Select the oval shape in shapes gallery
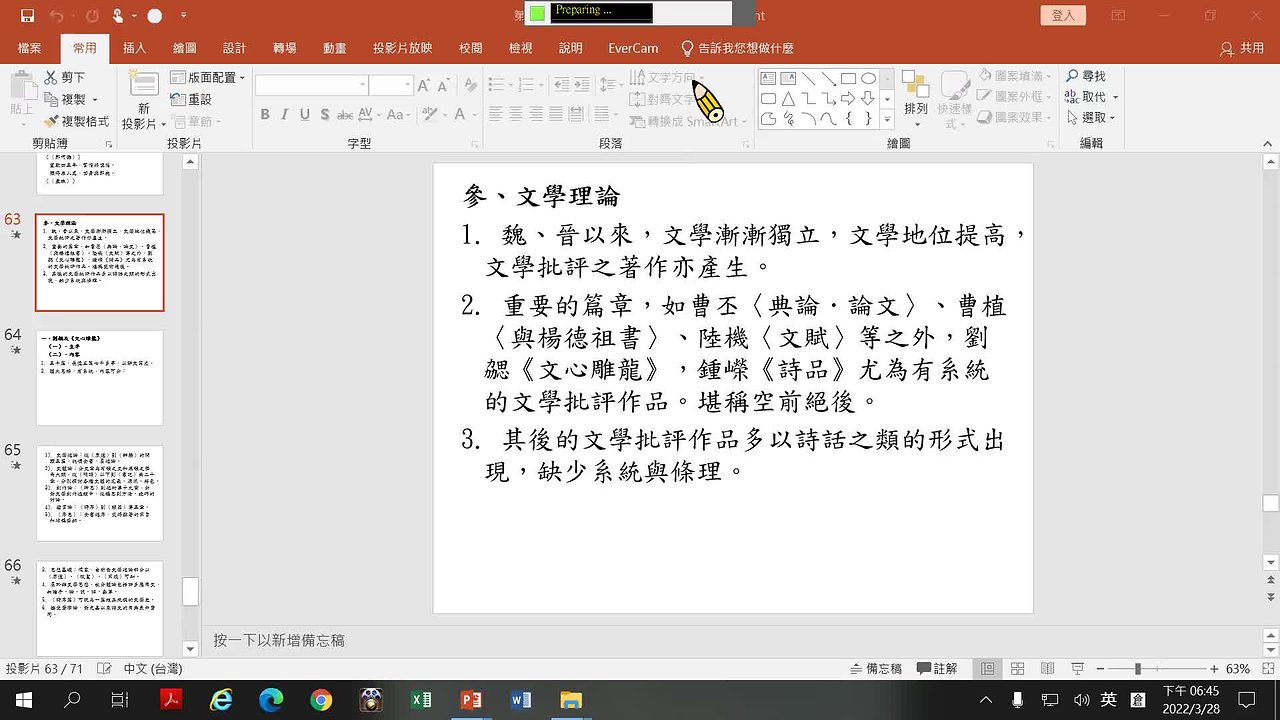The height and width of the screenshot is (720, 1280). click(869, 78)
